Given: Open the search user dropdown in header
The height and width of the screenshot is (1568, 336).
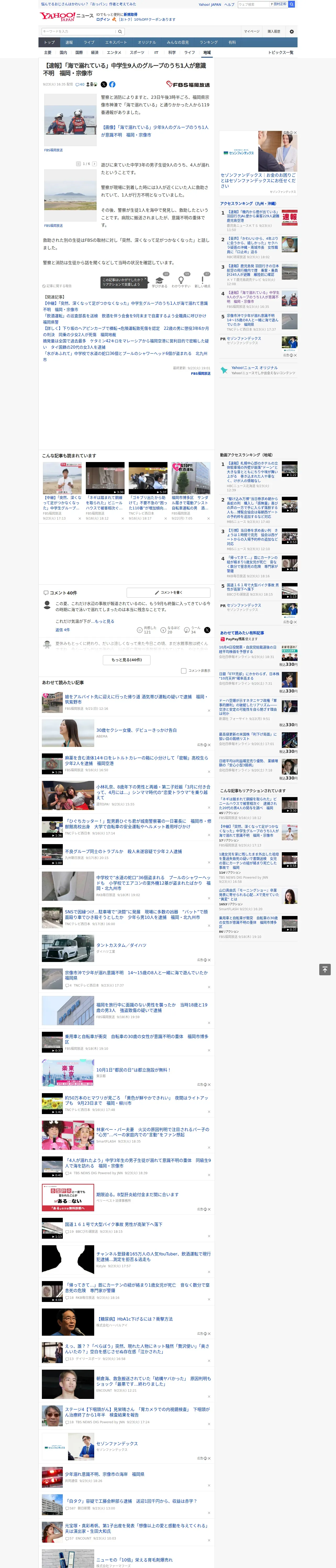Looking at the screenshot, I should [278, 4].
